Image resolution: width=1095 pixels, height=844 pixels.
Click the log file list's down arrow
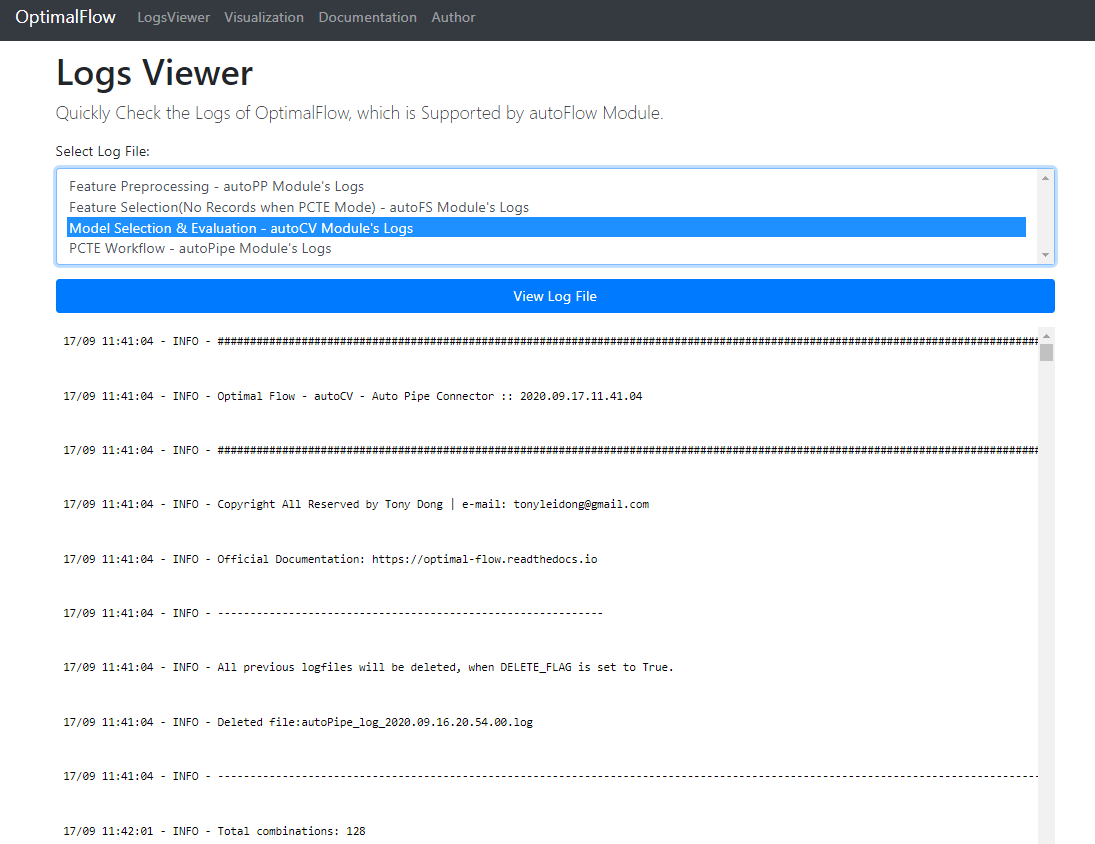click(1046, 255)
